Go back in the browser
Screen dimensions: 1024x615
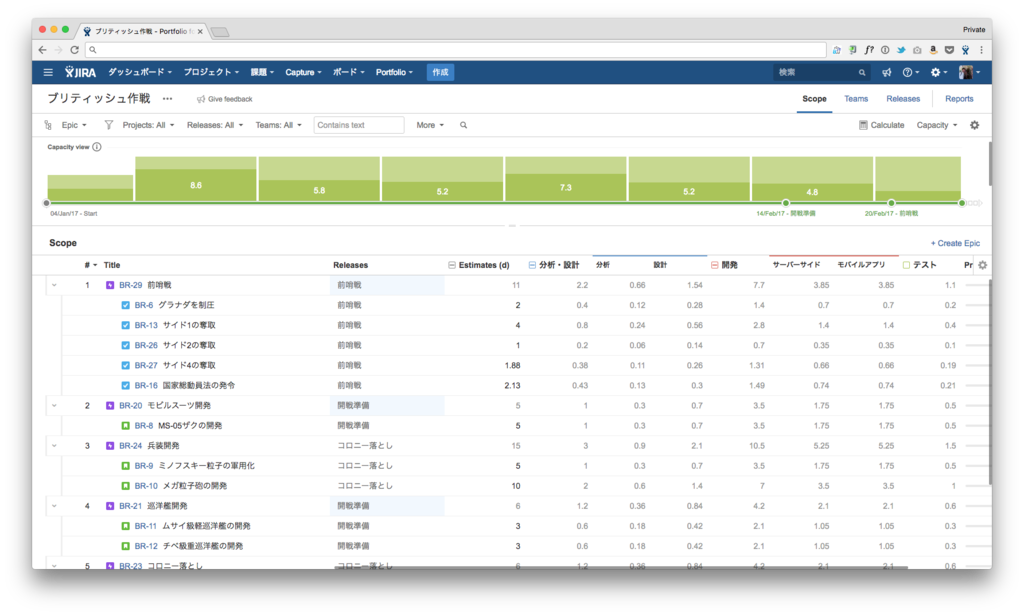(42, 50)
